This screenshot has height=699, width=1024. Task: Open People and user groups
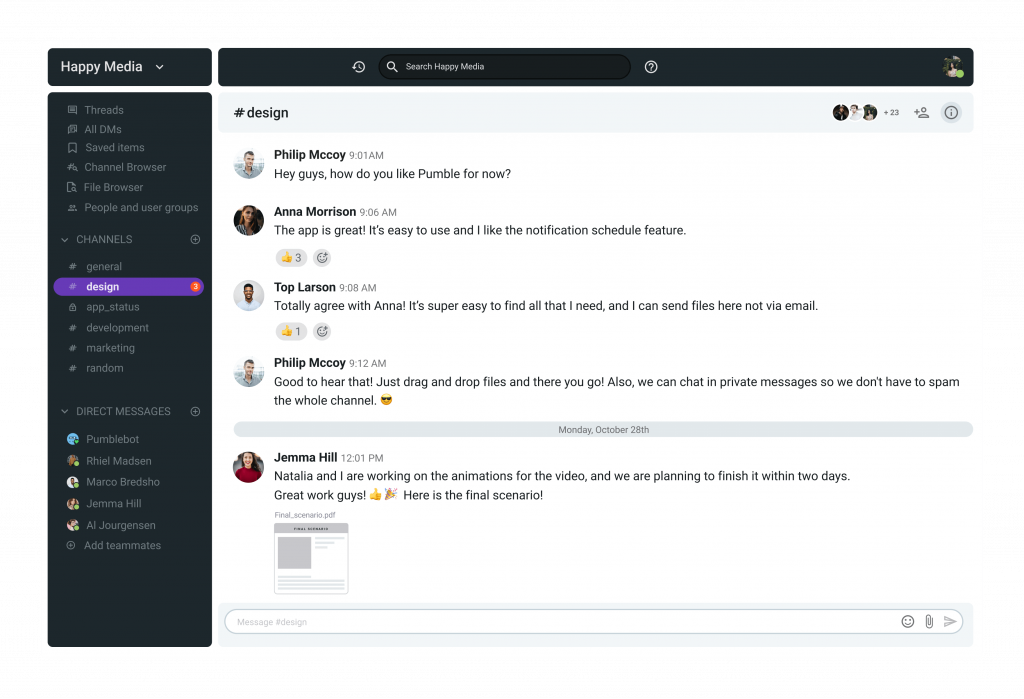141,208
